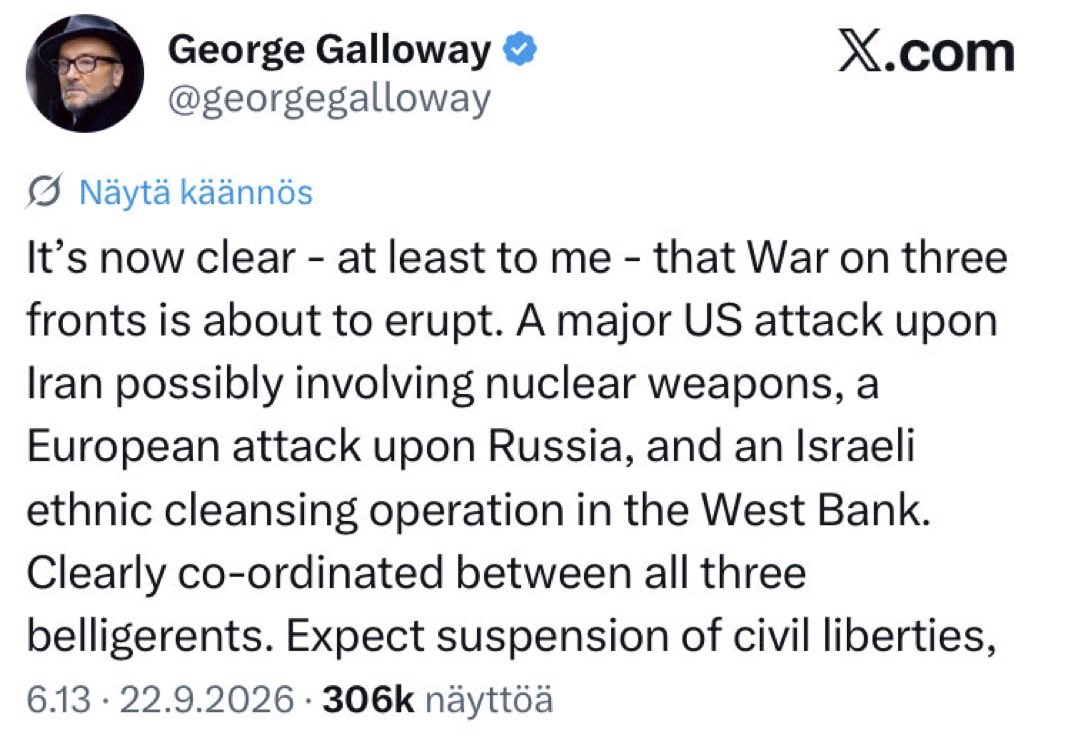Show translation via Näytä käännös
Image resolution: width=1070 pixels, height=748 pixels.
(x=196, y=192)
